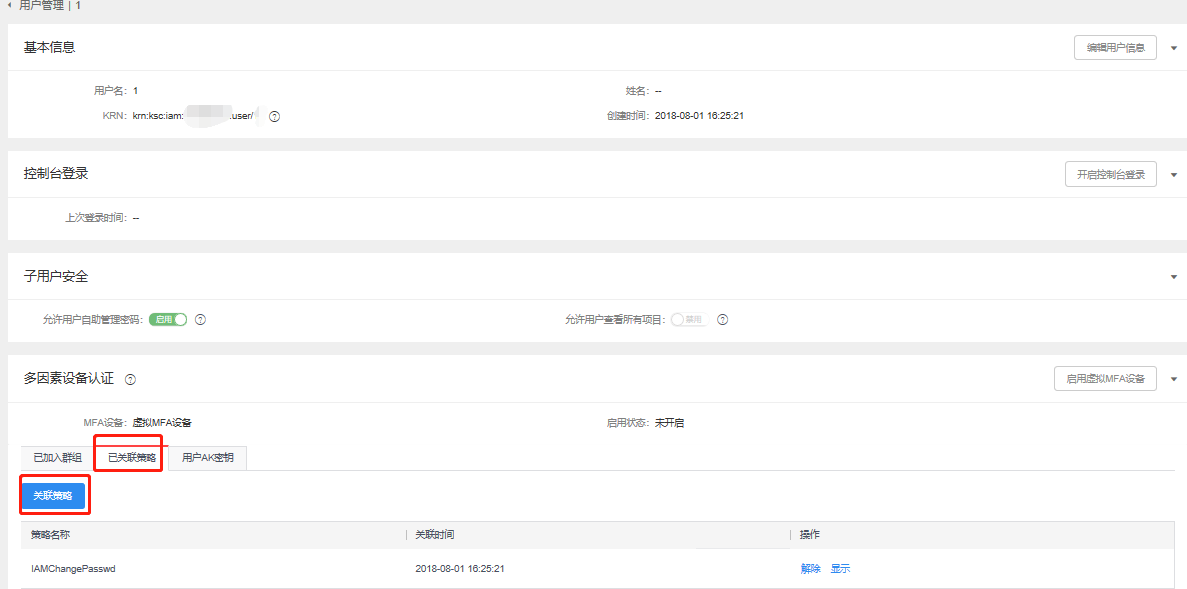Collapse the 基本信息 section arrow

point(1173,48)
